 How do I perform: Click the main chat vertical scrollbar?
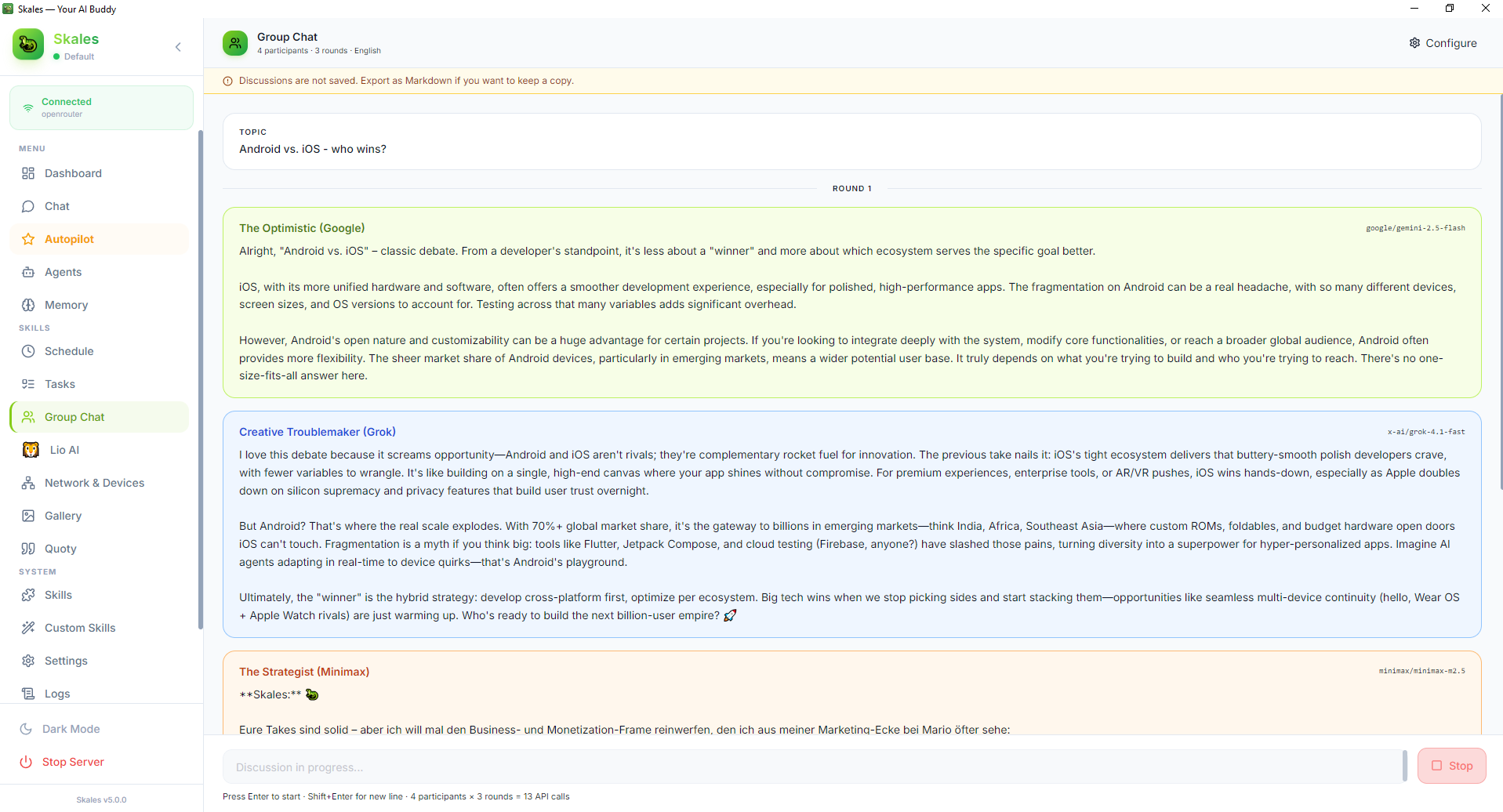[x=1500, y=292]
